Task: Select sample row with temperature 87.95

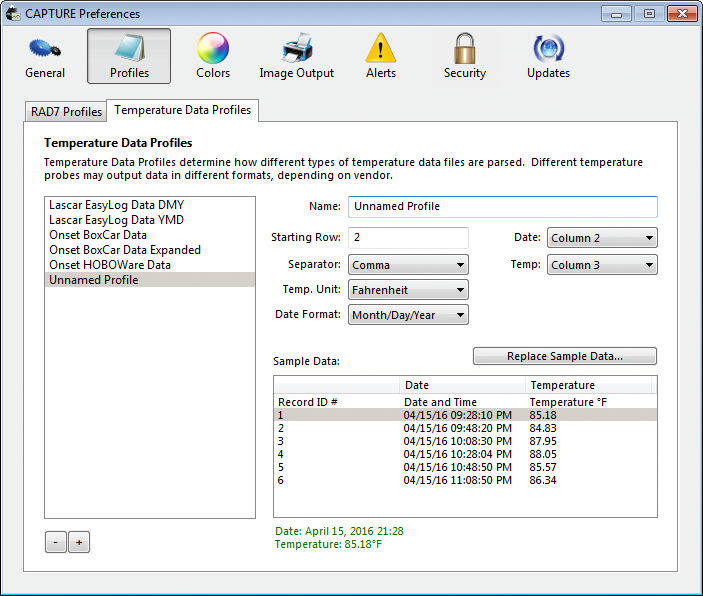Action: click(465, 441)
